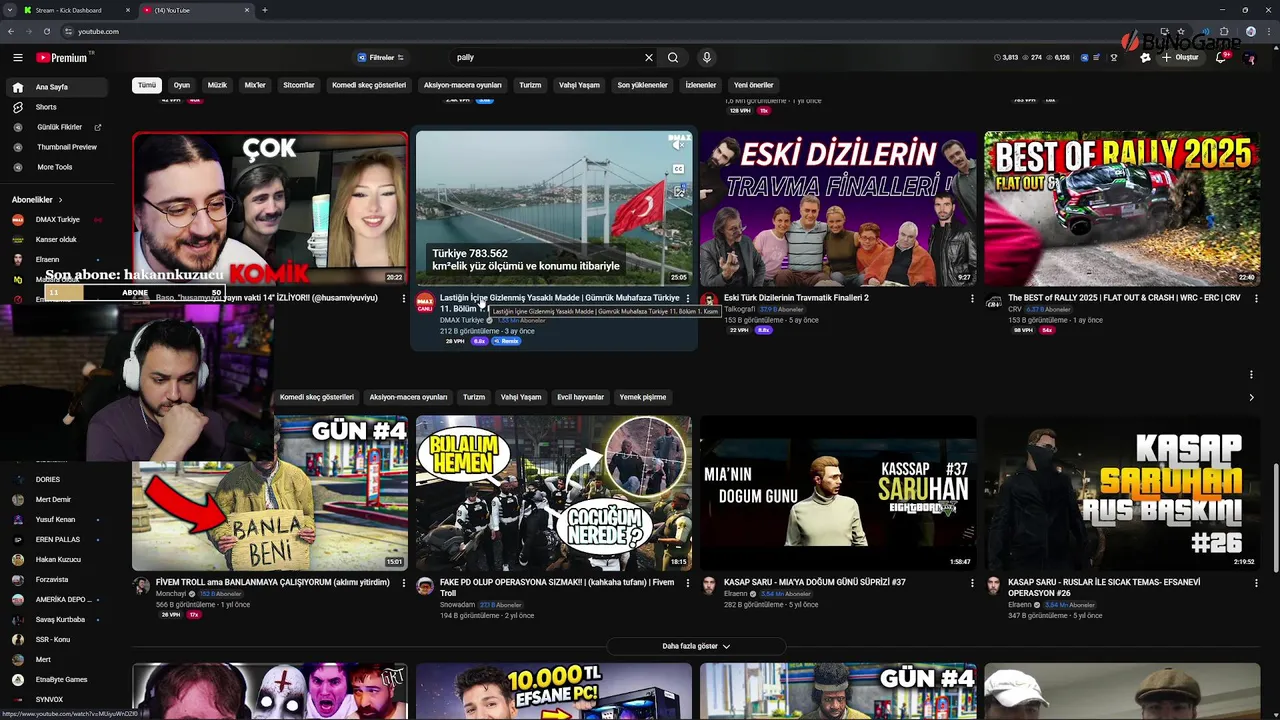Open a new browser tab
1280x720 pixels.
pos(265,10)
